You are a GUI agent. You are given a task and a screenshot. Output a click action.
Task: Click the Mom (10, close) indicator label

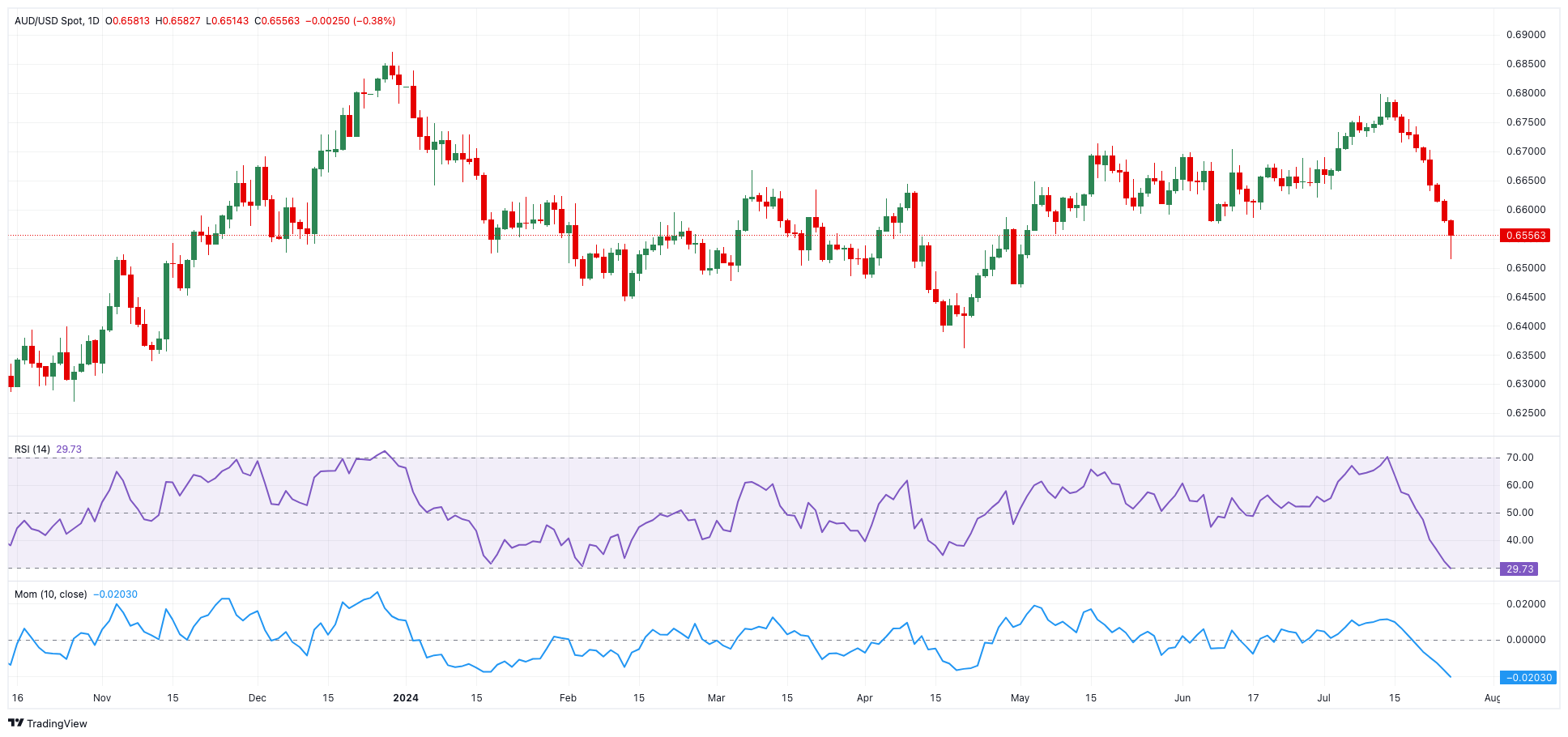pyautogui.click(x=50, y=594)
